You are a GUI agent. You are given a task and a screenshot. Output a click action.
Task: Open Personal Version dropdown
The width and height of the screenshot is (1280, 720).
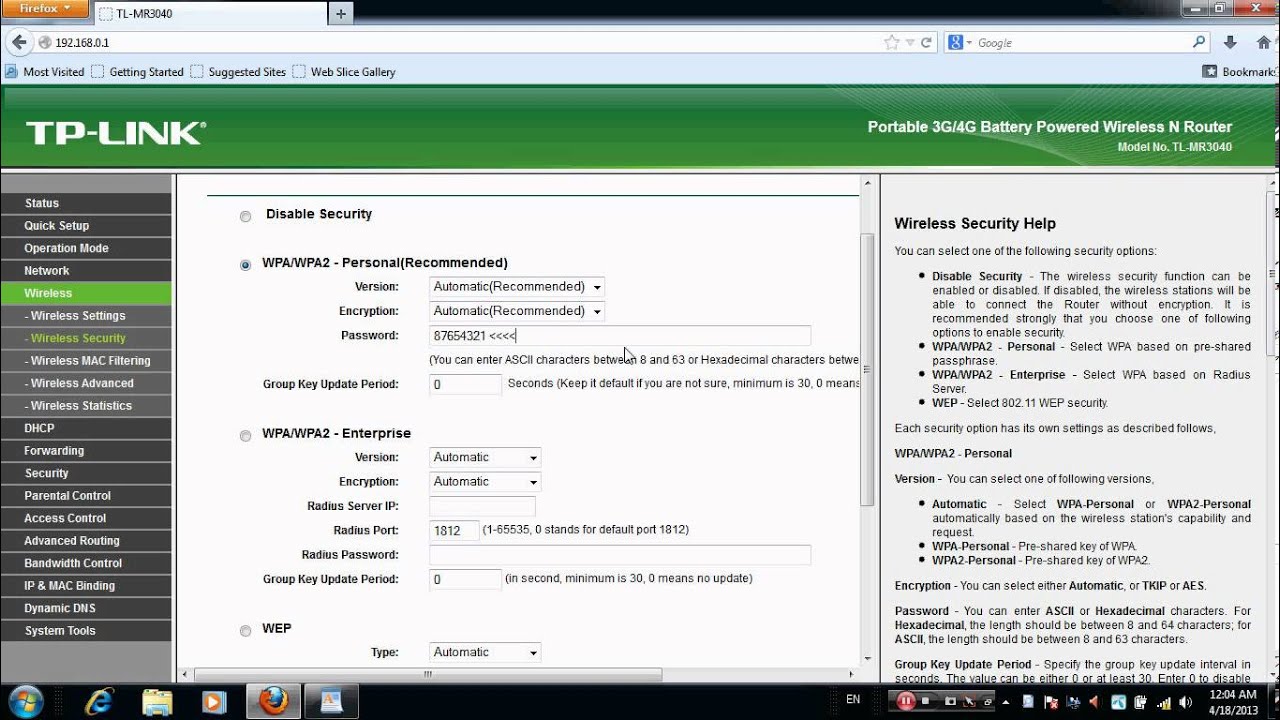pyautogui.click(x=517, y=286)
